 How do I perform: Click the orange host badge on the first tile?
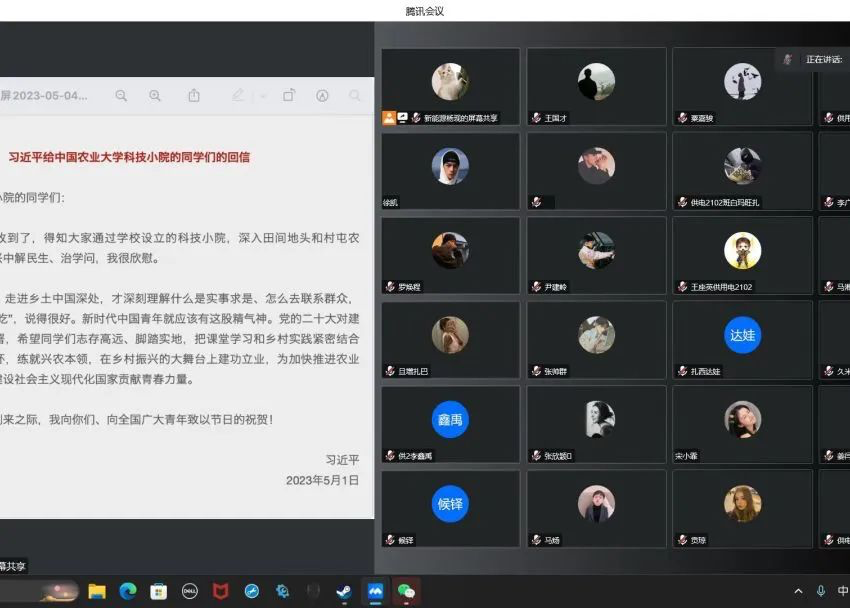389,117
